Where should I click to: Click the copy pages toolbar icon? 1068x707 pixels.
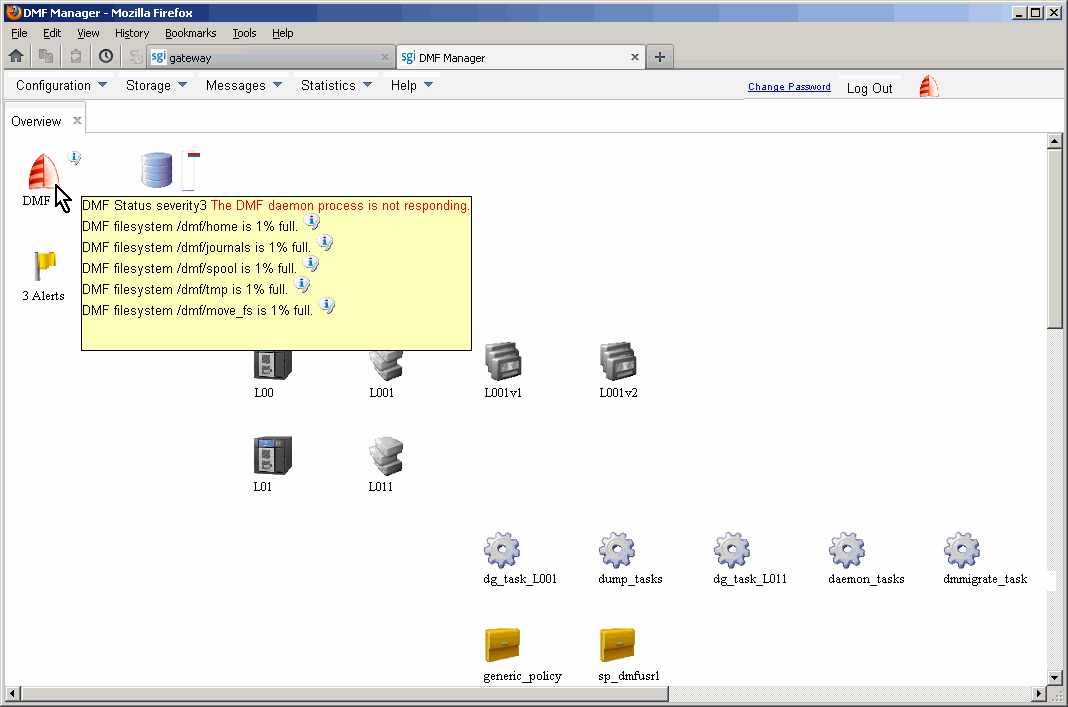coord(46,57)
